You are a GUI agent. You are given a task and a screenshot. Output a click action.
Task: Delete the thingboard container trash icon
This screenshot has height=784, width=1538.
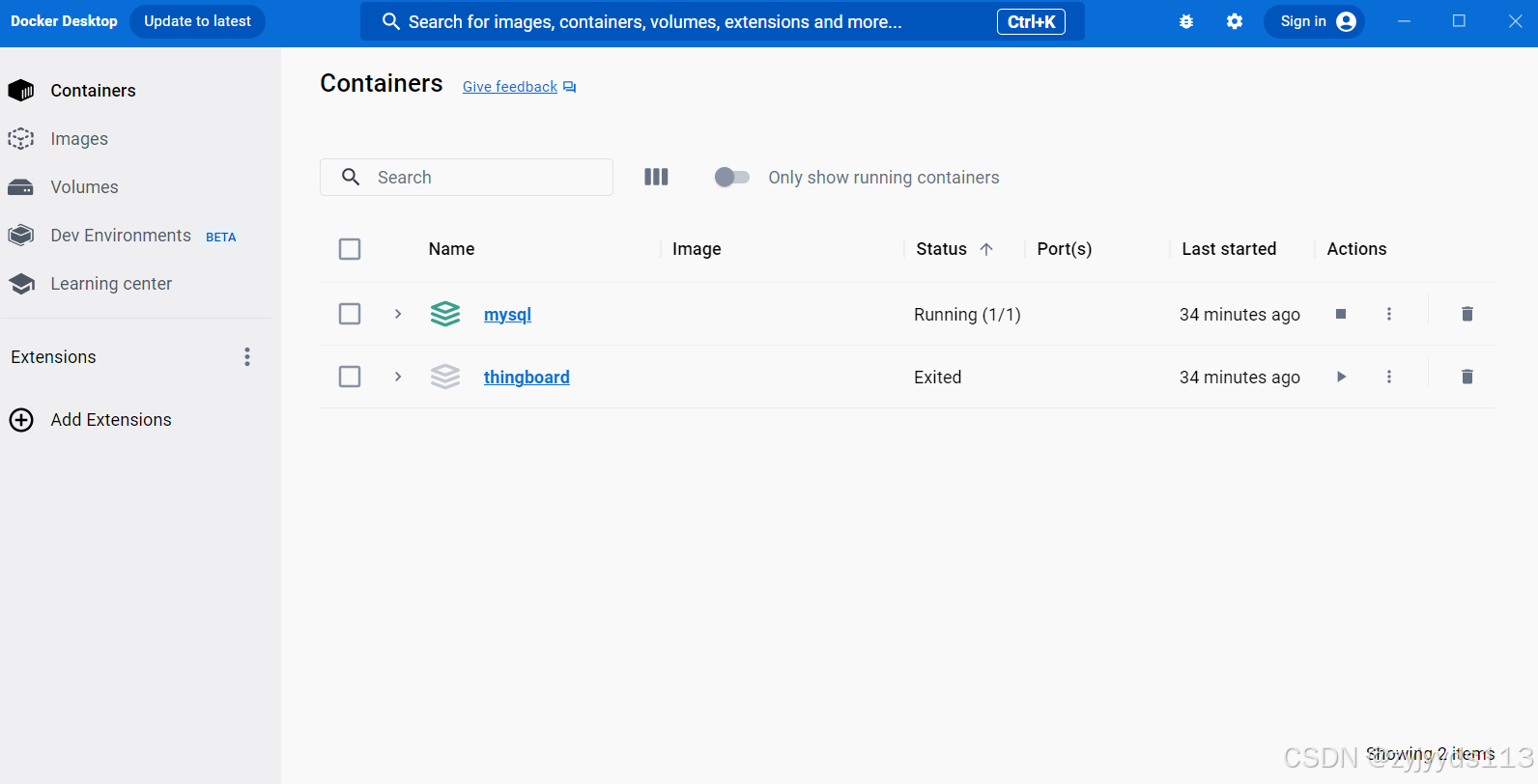tap(1467, 377)
